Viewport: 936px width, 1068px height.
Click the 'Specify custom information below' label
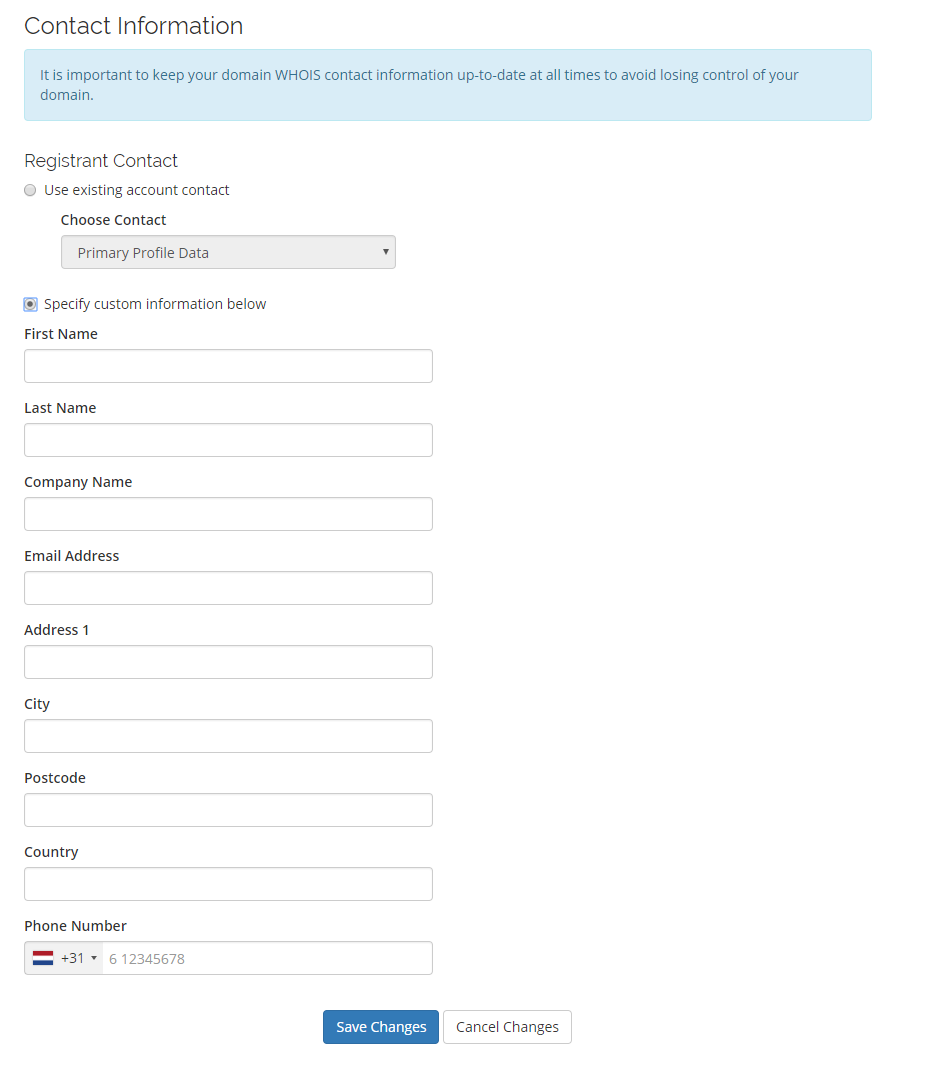pyautogui.click(x=155, y=304)
